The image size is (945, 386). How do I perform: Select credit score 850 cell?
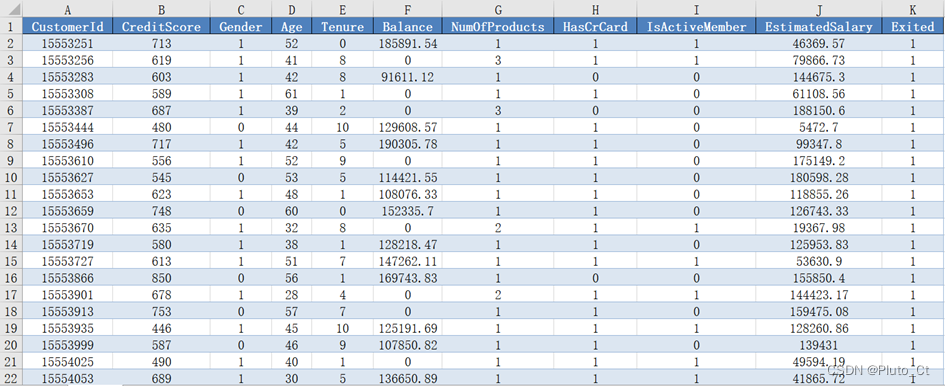coord(161,279)
